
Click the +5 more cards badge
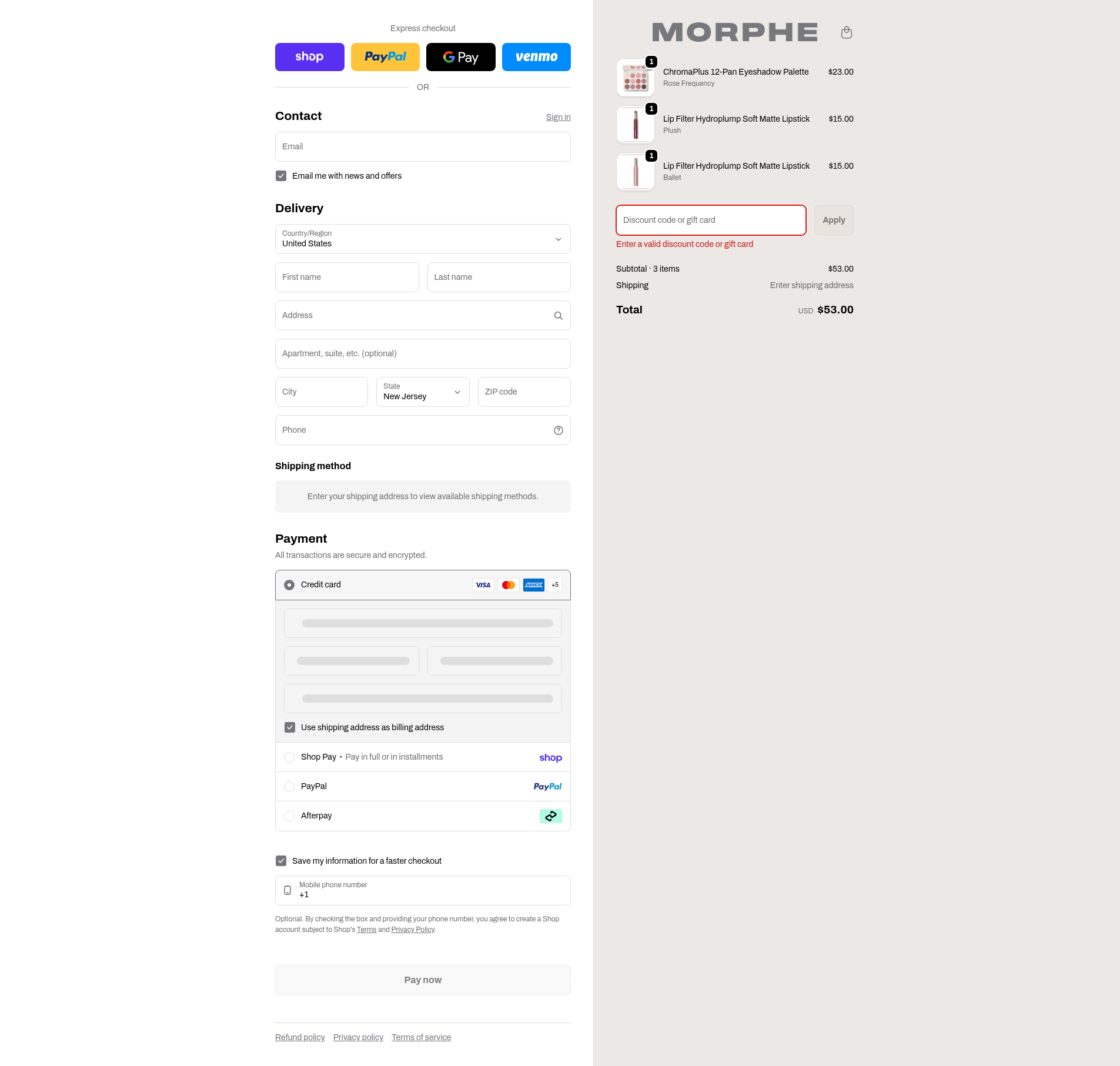tap(555, 585)
